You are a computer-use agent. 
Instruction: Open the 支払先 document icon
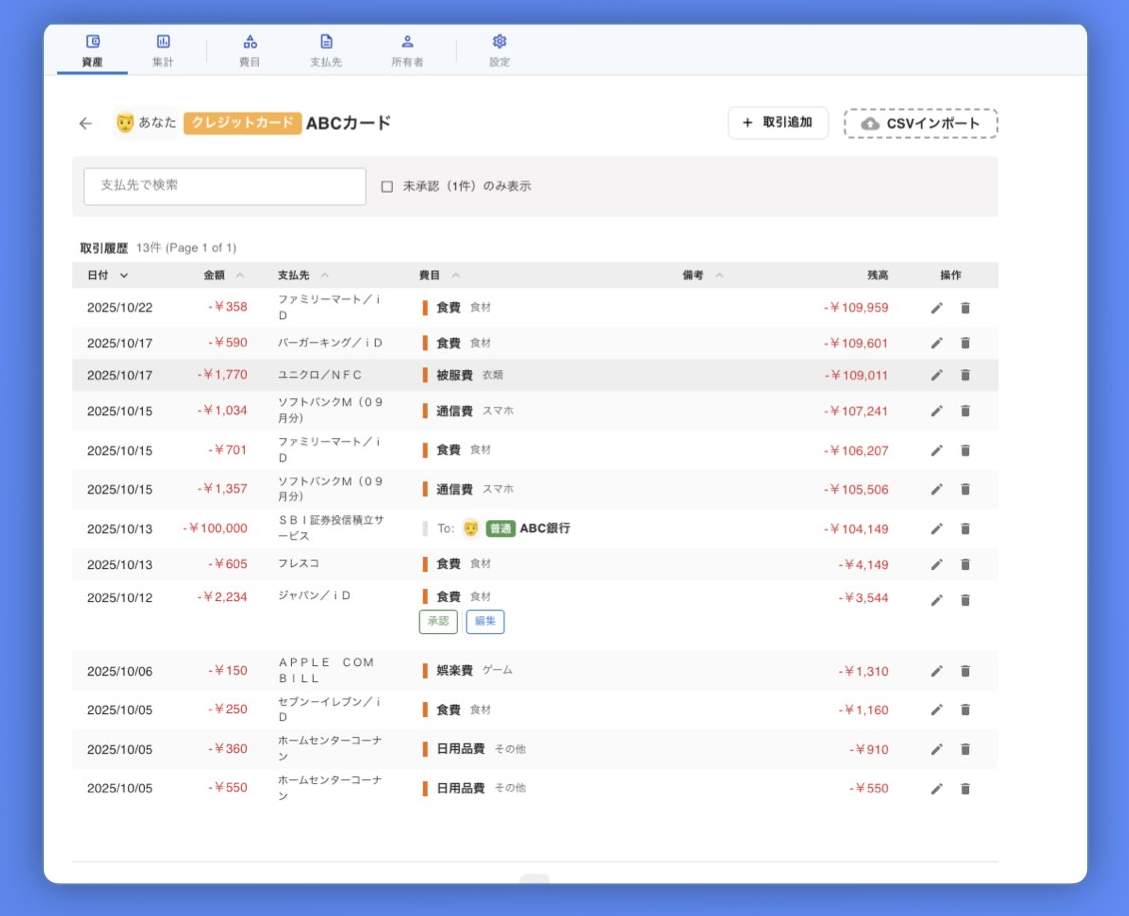(x=324, y=44)
